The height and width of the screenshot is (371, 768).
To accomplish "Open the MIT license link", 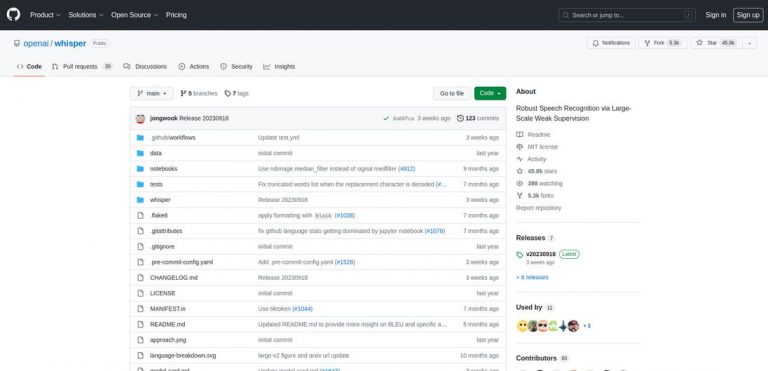I will pos(537,147).
